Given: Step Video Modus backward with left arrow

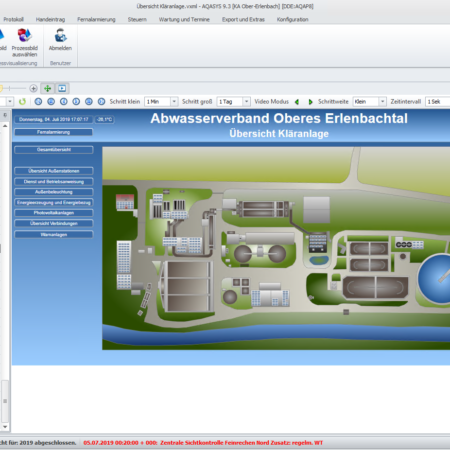Looking at the screenshot, I should (297, 102).
